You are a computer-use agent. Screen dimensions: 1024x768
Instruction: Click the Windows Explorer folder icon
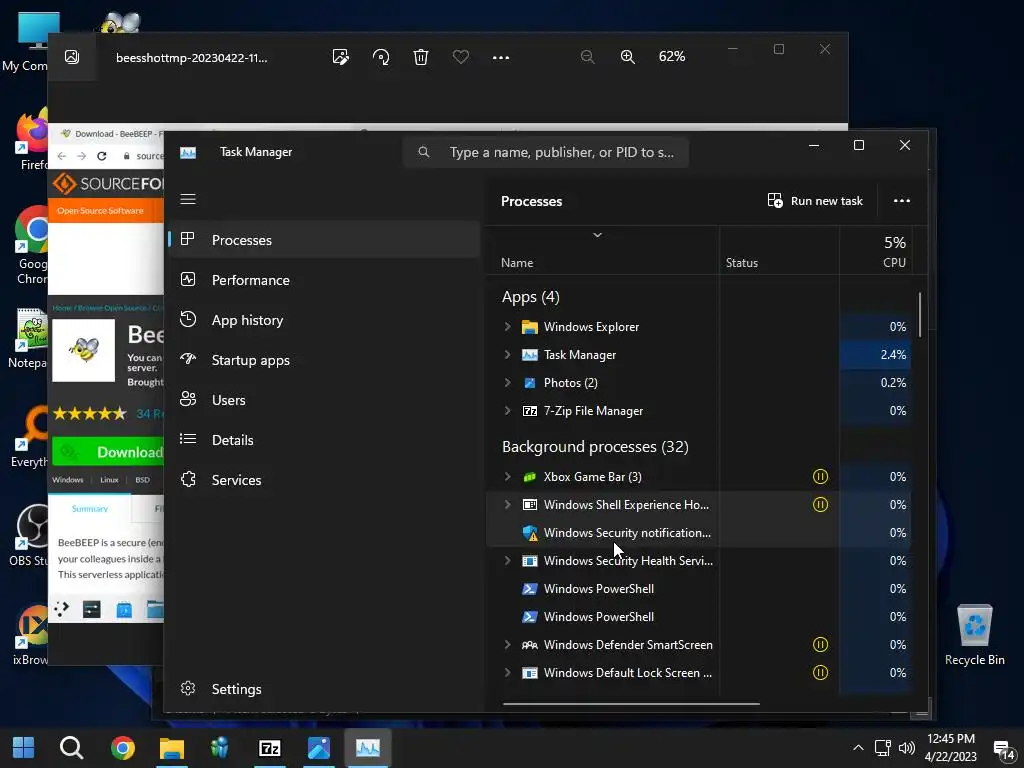(x=530, y=327)
